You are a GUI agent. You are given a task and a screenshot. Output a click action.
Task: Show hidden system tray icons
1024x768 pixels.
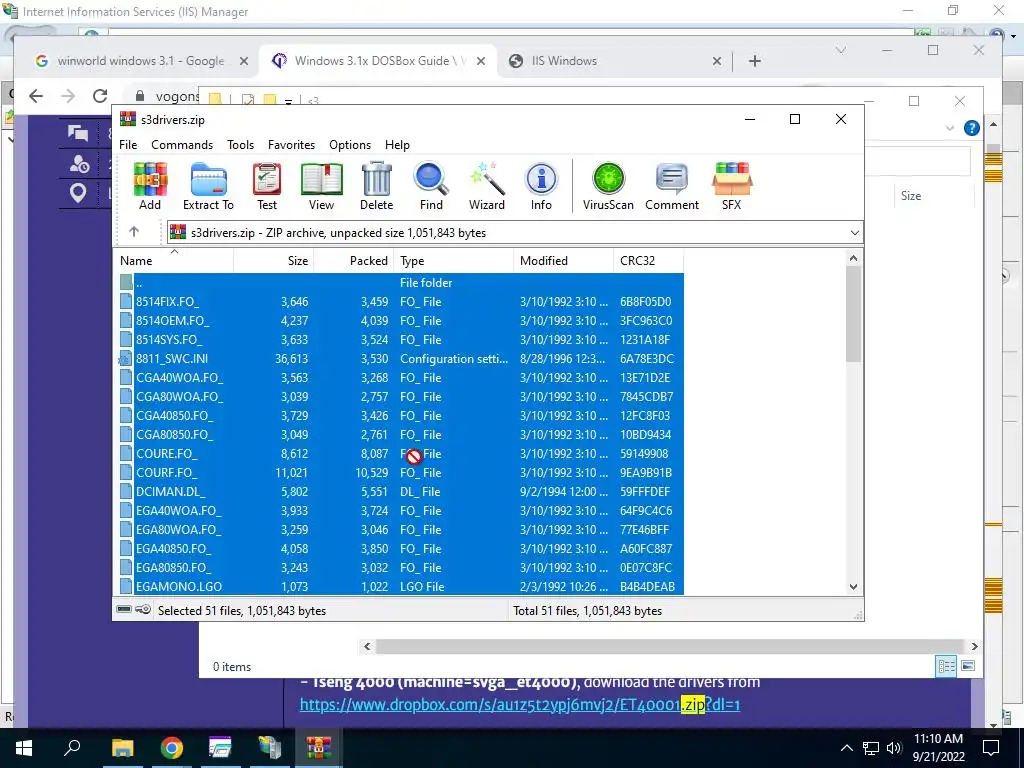pos(846,748)
